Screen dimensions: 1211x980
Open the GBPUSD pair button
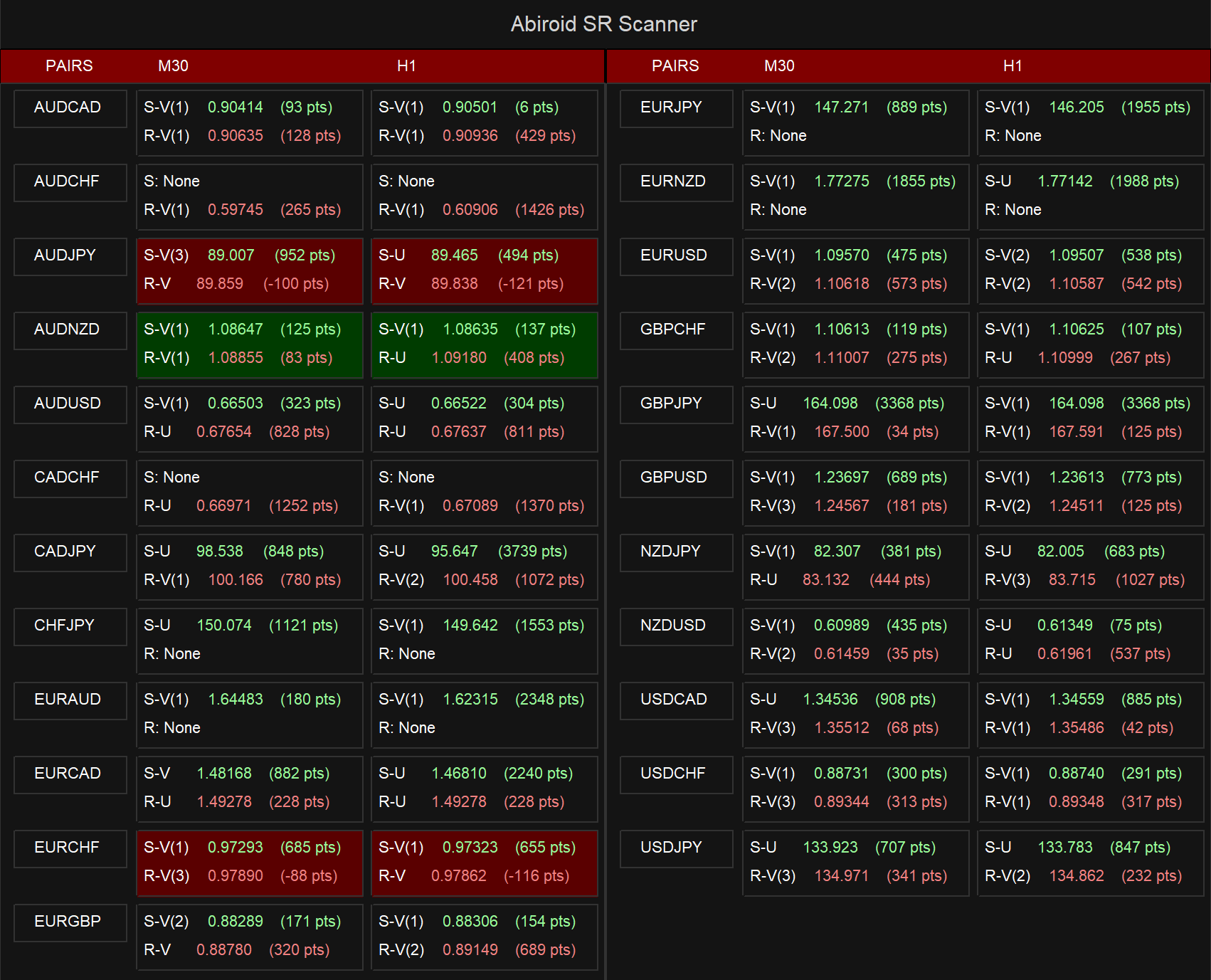tap(677, 478)
